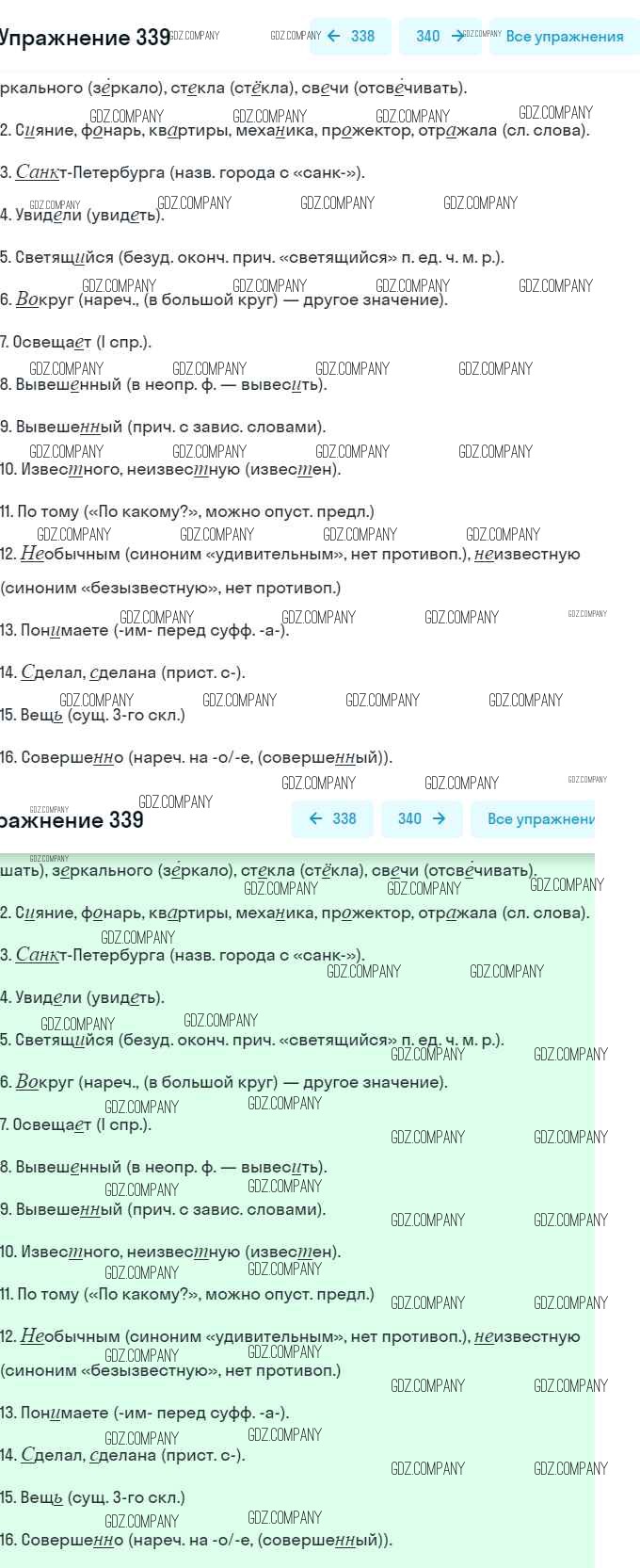Click answer 9 'Вывешенный' in the white section
Viewport: 640px width, 1568px height.
click(163, 427)
